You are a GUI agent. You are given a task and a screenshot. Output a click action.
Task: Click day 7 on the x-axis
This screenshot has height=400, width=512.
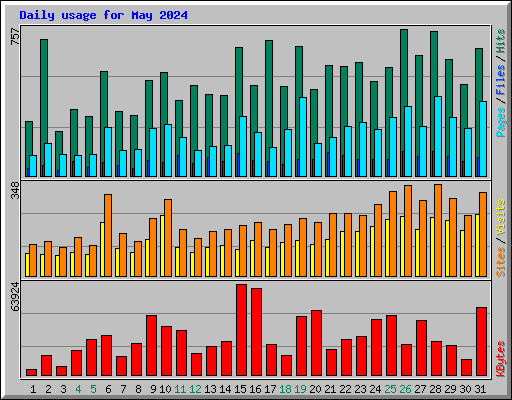123,389
